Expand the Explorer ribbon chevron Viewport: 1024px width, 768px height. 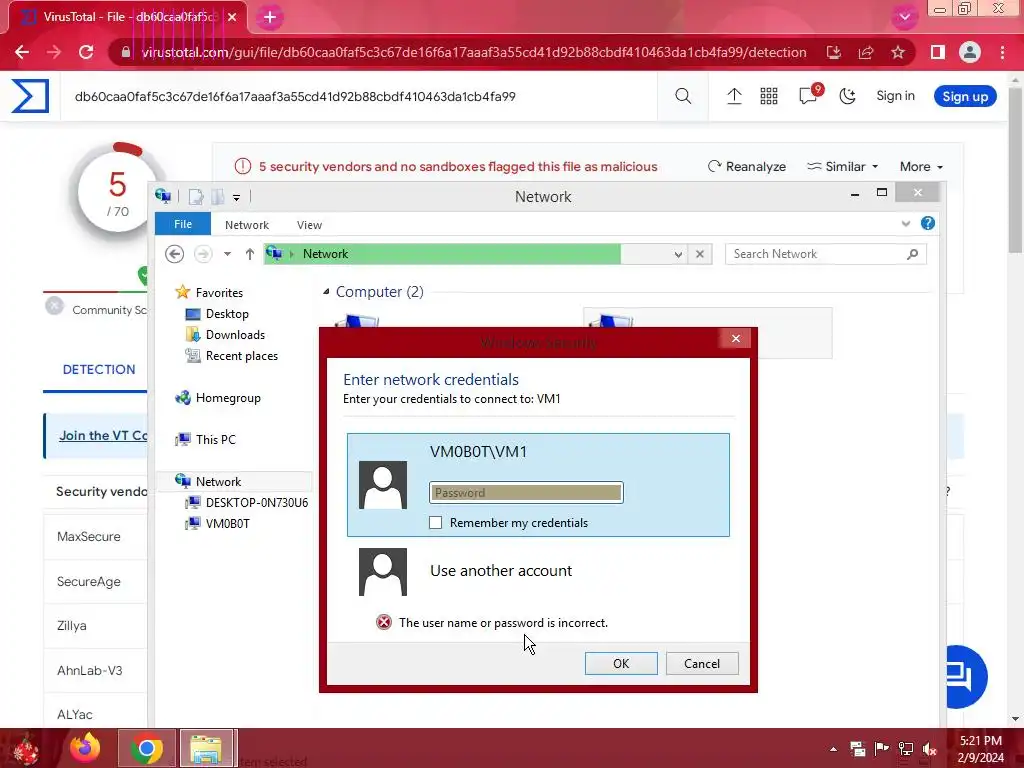point(906,223)
